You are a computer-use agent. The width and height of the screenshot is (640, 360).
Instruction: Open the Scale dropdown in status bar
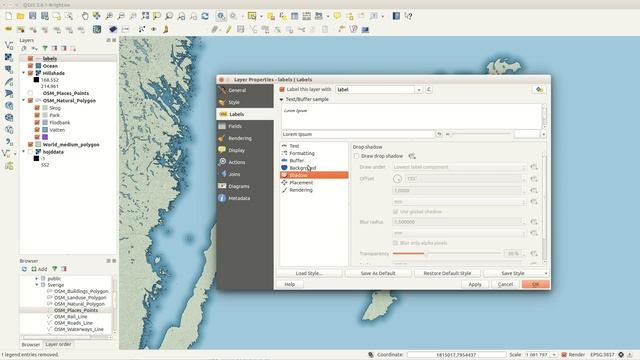pyautogui.click(x=554, y=355)
